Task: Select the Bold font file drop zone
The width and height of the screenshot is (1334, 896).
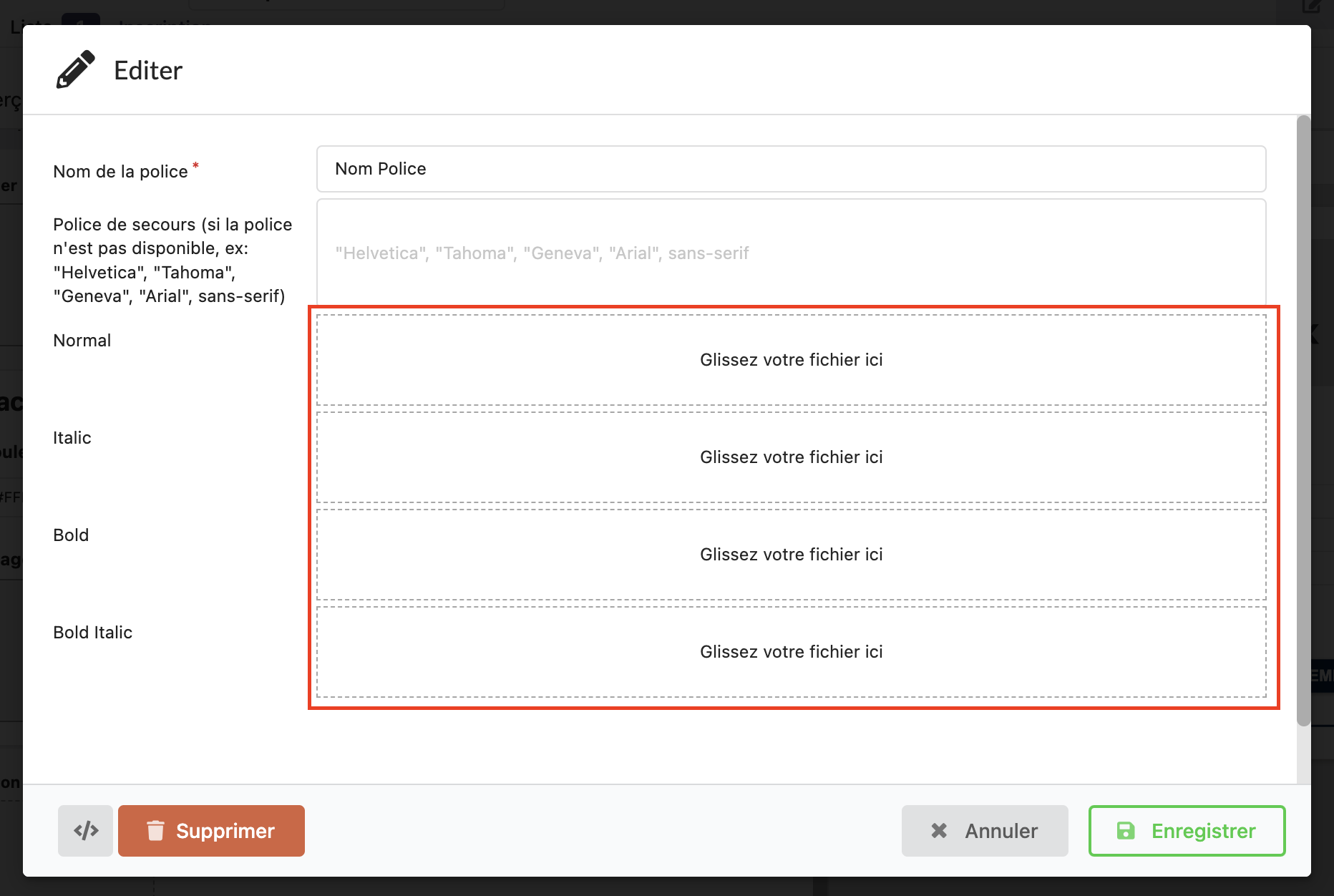Action: point(791,555)
